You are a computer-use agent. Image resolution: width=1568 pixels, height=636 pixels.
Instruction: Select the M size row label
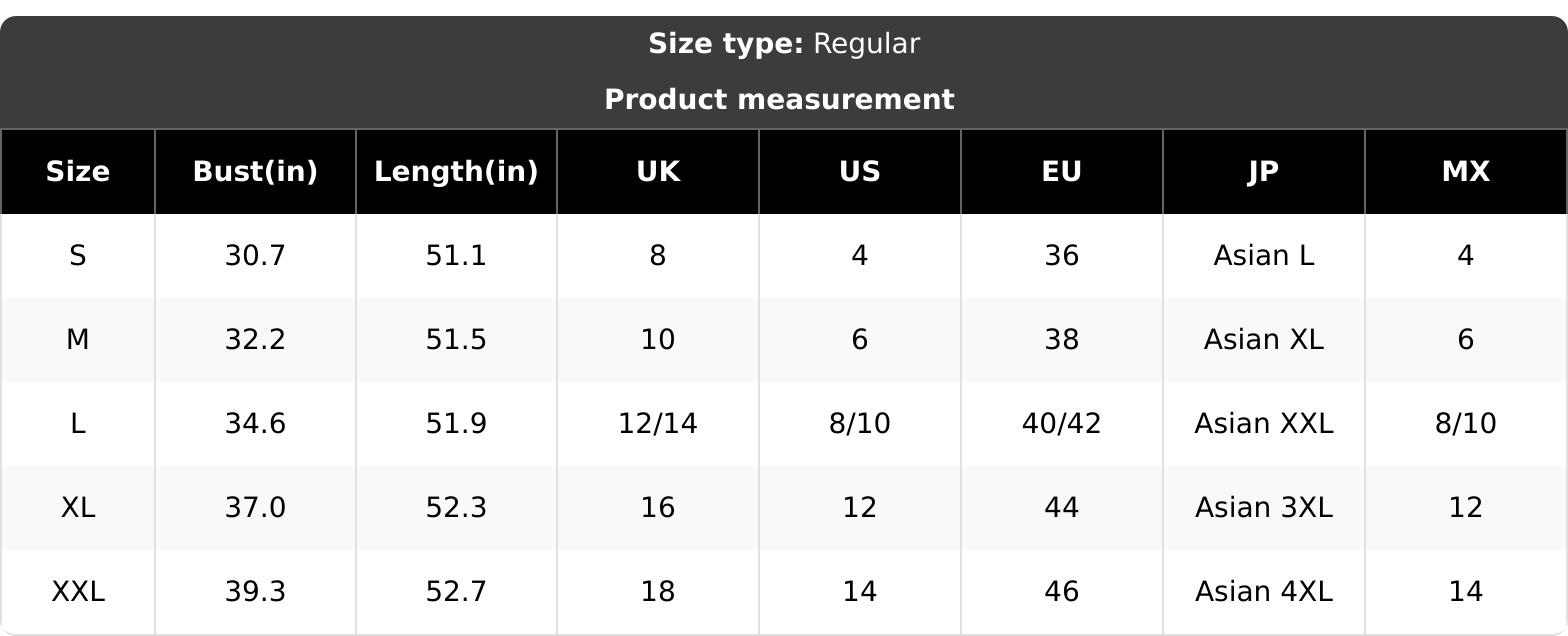pyautogui.click(x=78, y=340)
